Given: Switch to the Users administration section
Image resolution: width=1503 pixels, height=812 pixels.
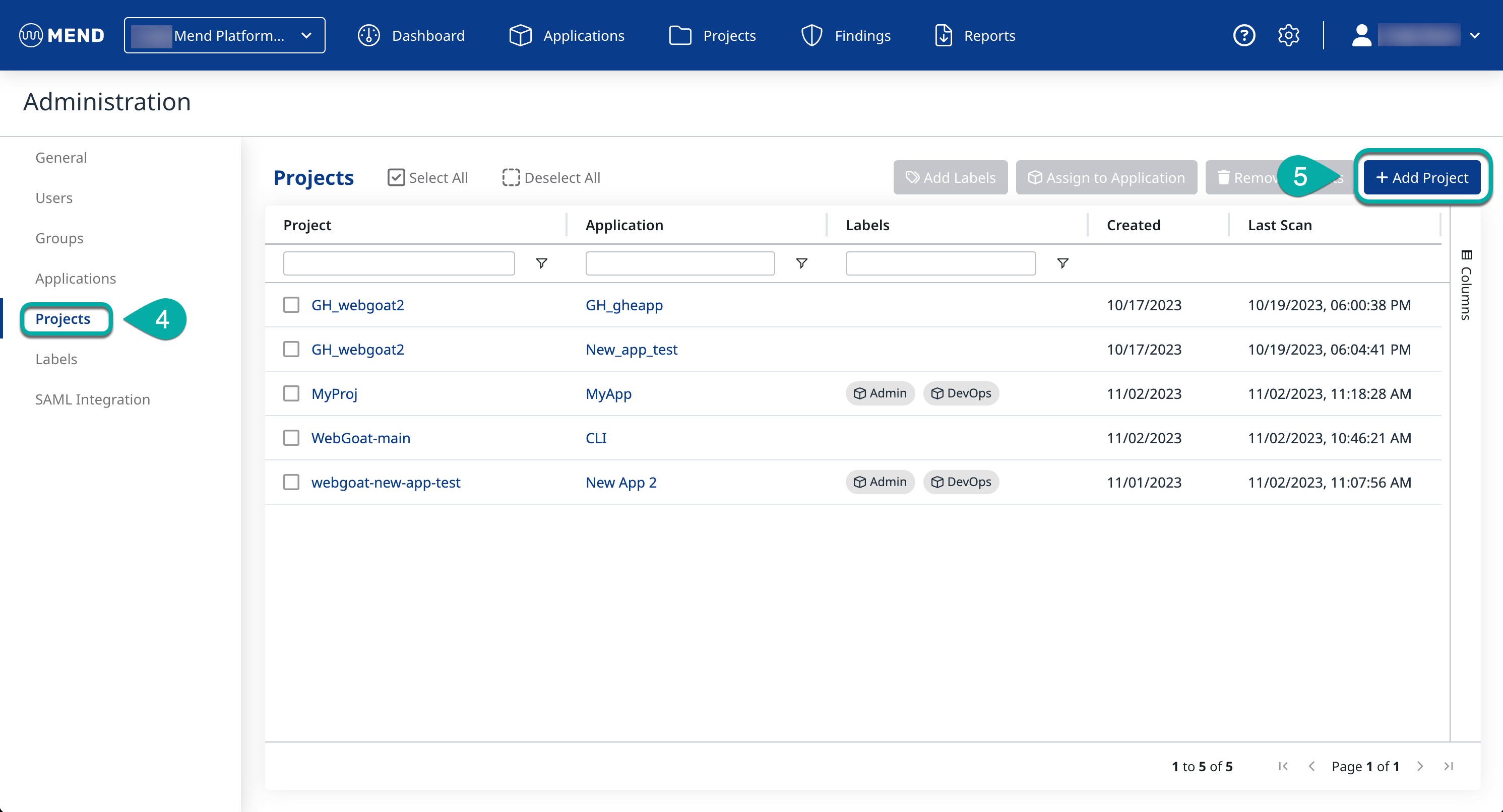Looking at the screenshot, I should (53, 197).
